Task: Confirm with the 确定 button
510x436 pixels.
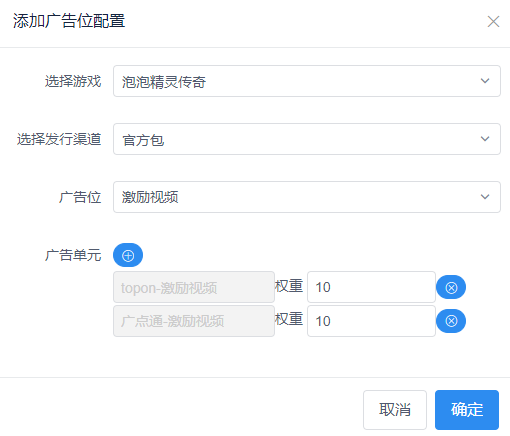Action: click(x=467, y=410)
